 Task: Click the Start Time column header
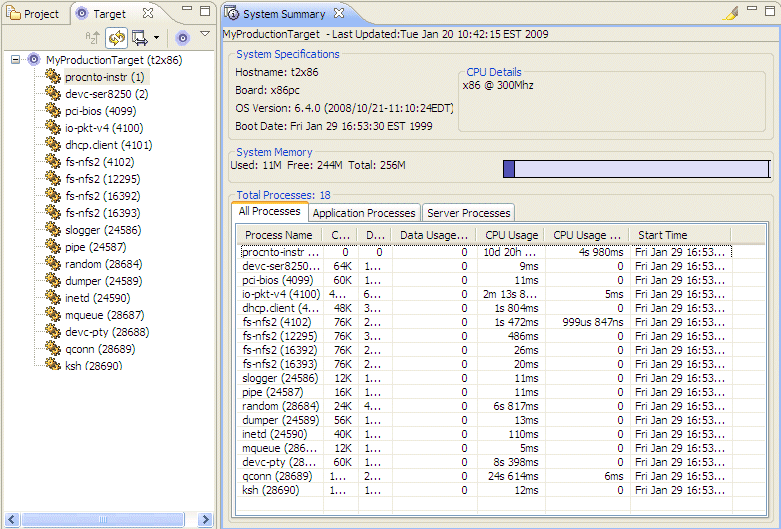pos(662,235)
